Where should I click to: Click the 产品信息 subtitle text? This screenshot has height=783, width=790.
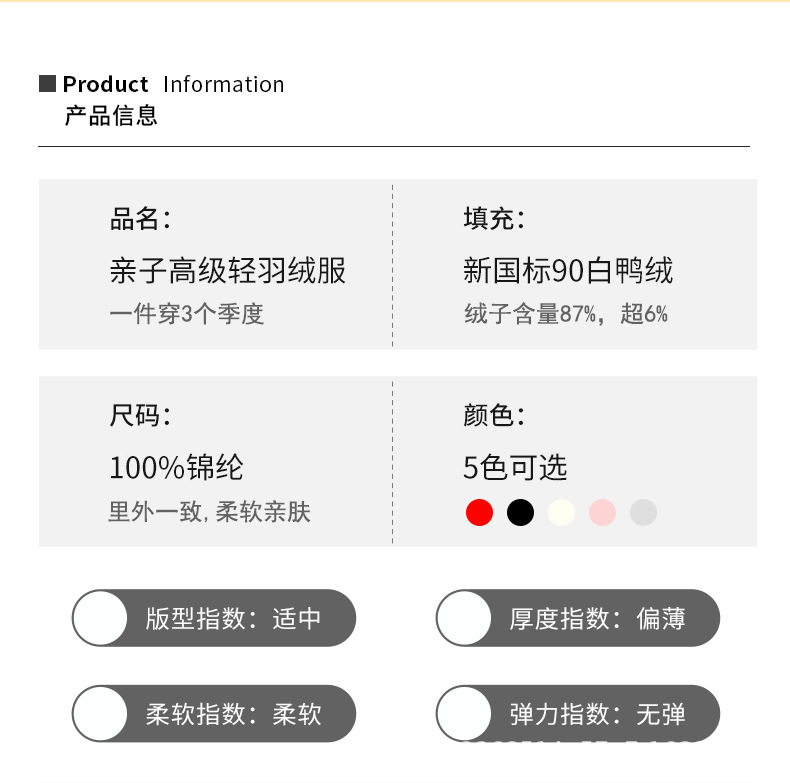[111, 116]
